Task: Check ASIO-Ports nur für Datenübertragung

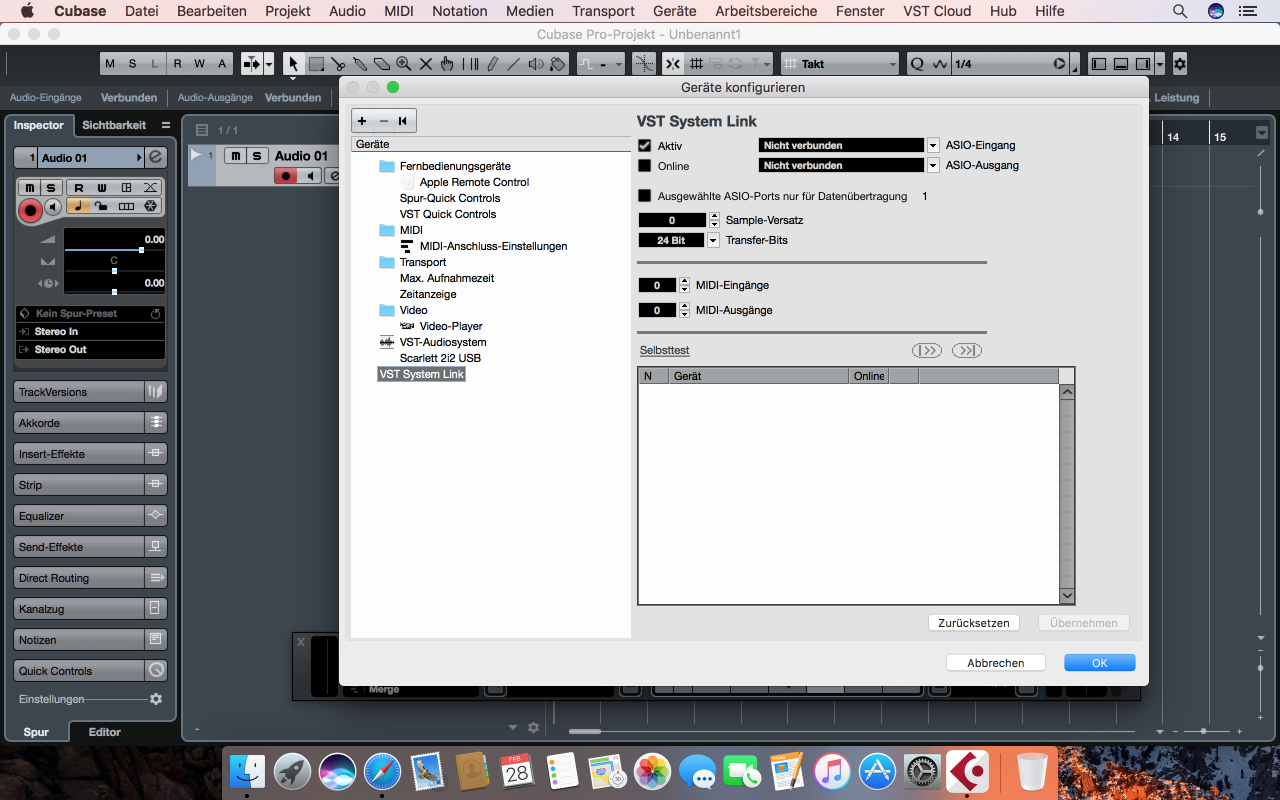Action: pos(645,196)
